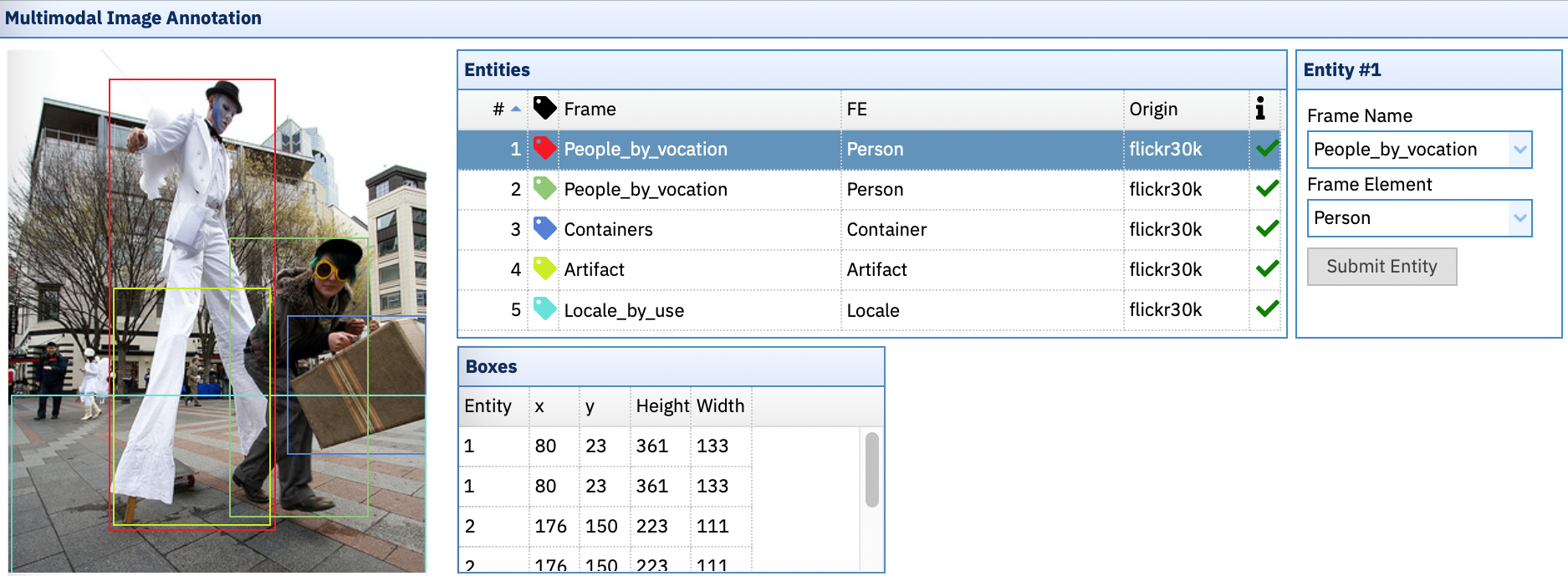Click the Container FE cell

tap(982, 229)
